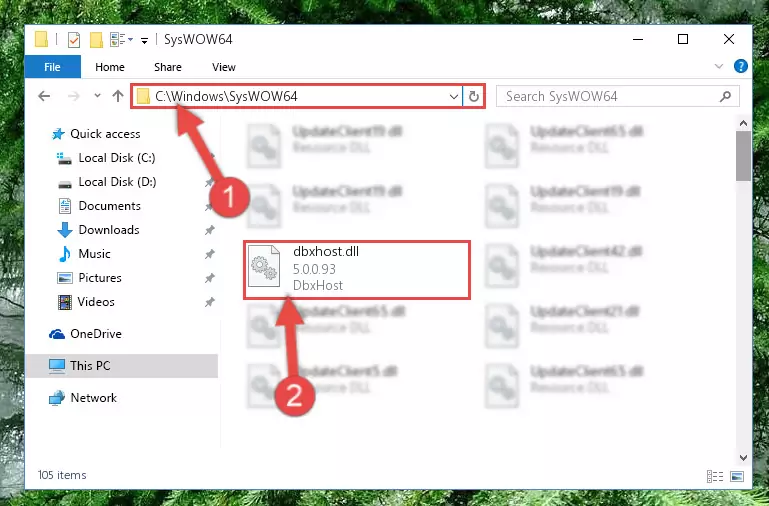Click the Documents page icon in sidebar
769x506 pixels.
65,206
